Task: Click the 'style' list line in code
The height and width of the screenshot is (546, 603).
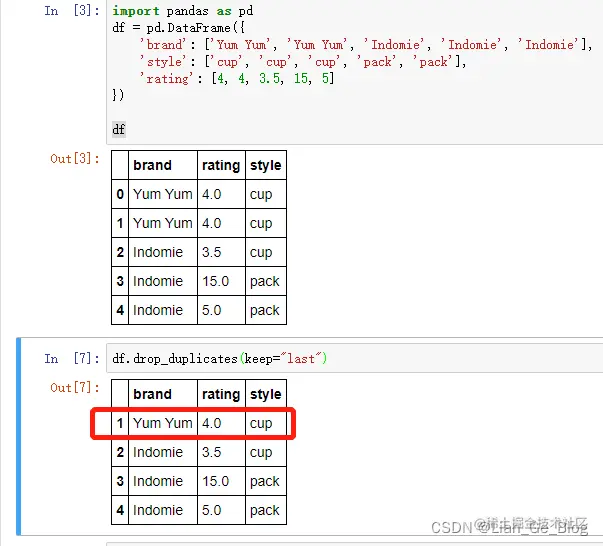Action: click(303, 62)
